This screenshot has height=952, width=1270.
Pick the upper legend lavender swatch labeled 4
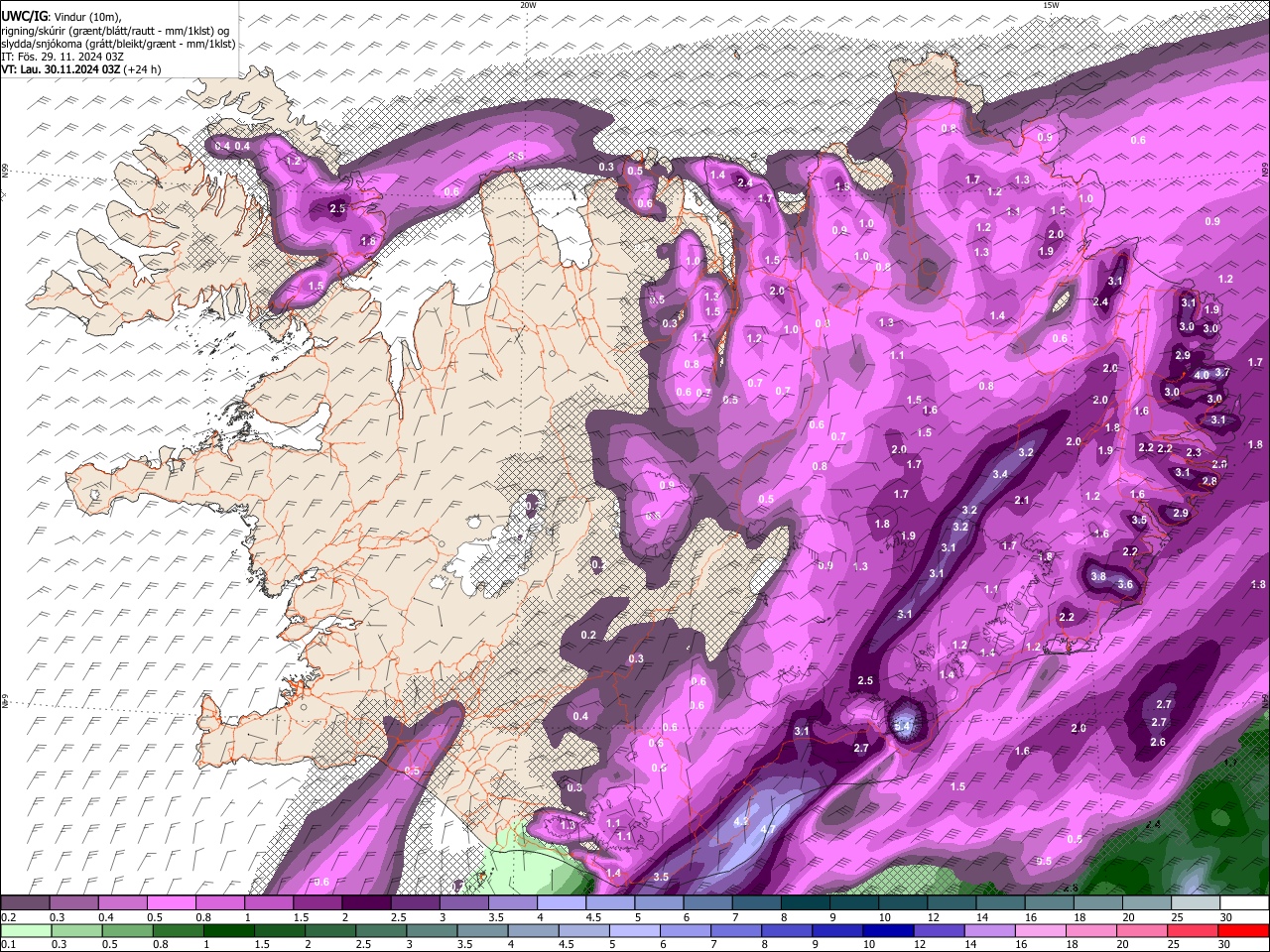[561, 902]
